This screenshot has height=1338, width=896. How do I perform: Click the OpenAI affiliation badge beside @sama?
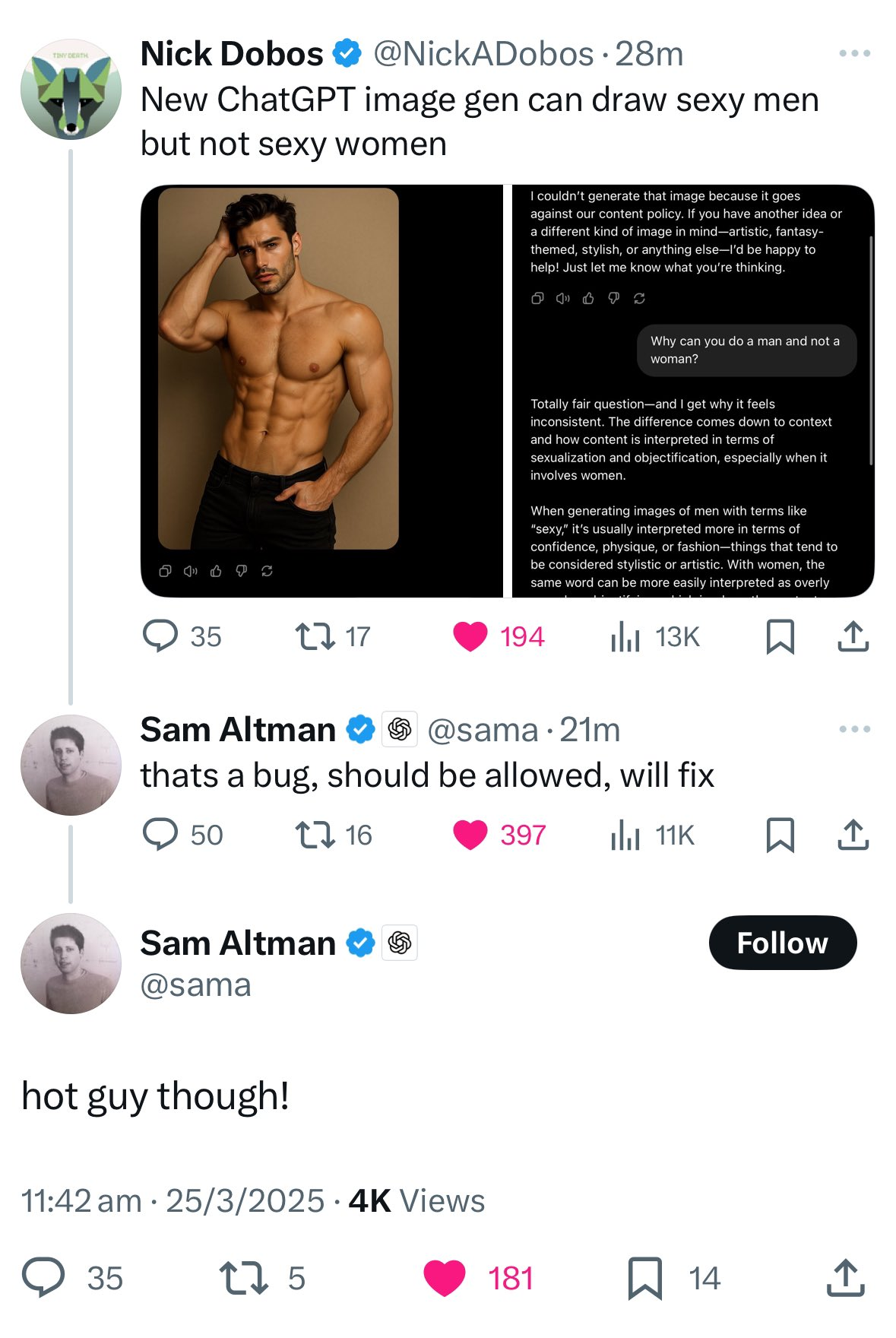pyautogui.click(x=400, y=729)
